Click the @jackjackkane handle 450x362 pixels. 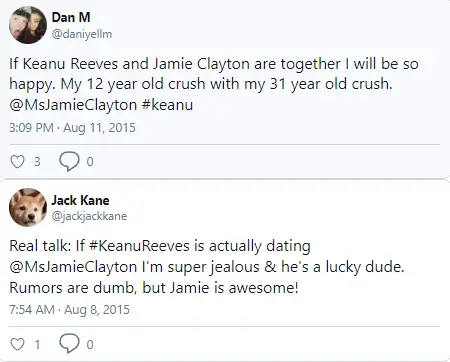pos(89,216)
